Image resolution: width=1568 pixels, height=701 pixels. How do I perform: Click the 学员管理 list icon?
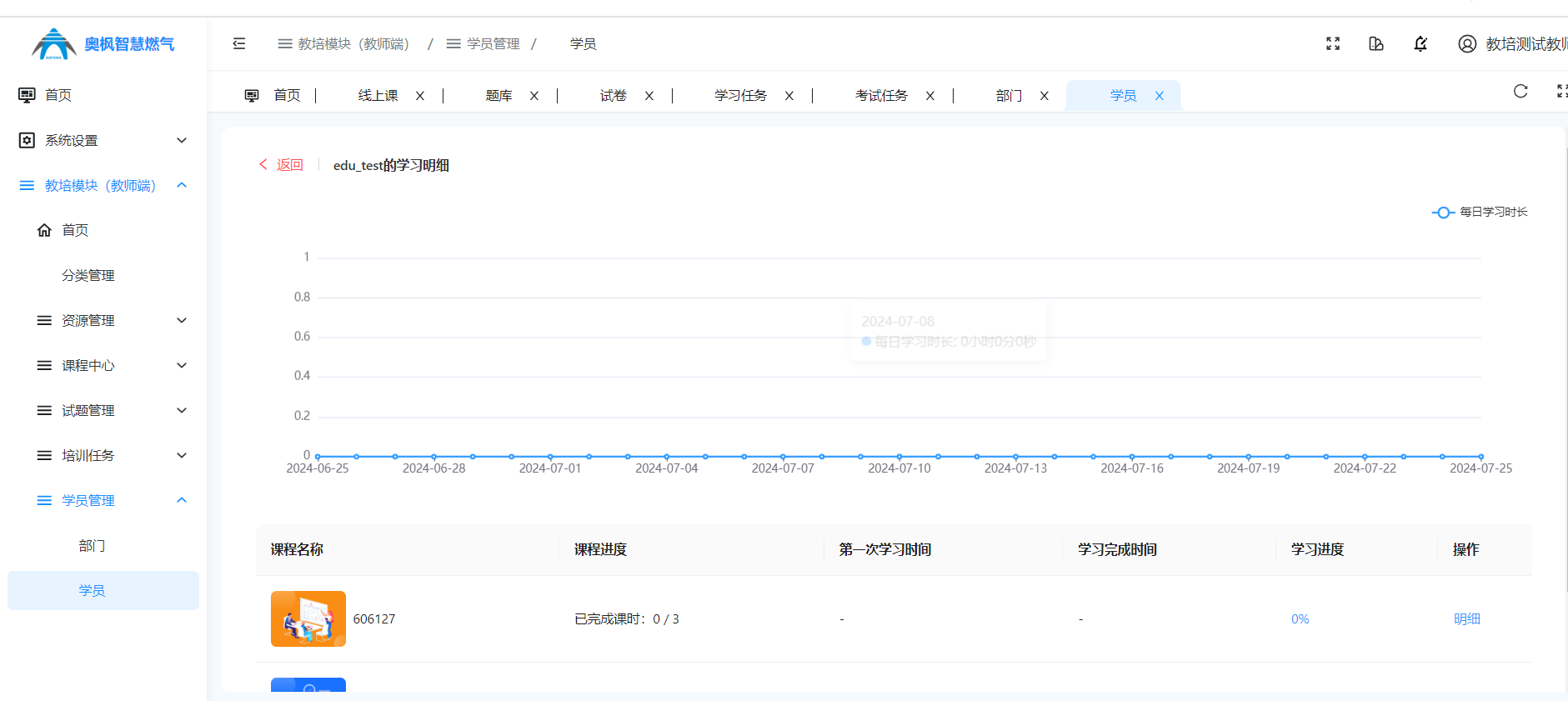pyautogui.click(x=44, y=500)
